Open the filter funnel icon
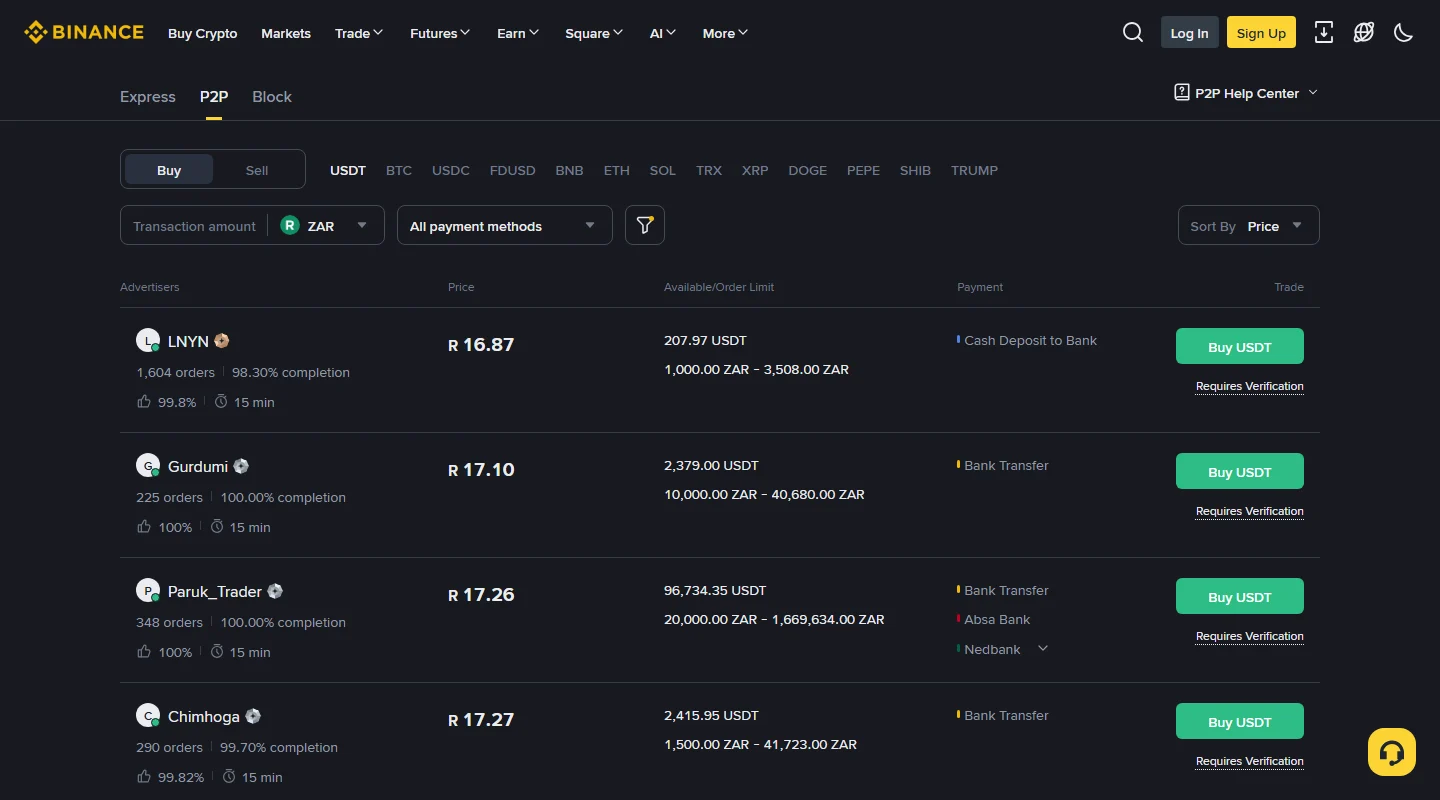The height and width of the screenshot is (800, 1440). (x=645, y=225)
